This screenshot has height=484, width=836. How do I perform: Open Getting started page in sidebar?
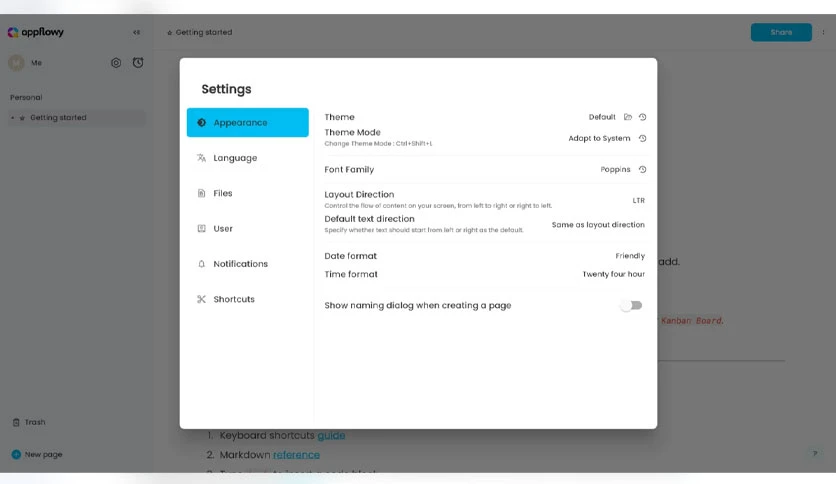pyautogui.click(x=77, y=118)
